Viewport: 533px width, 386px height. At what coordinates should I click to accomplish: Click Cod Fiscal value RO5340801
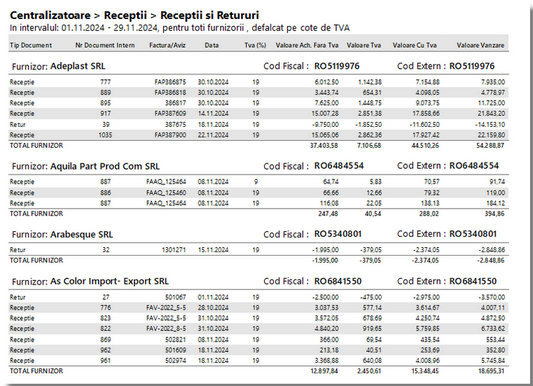(338, 234)
